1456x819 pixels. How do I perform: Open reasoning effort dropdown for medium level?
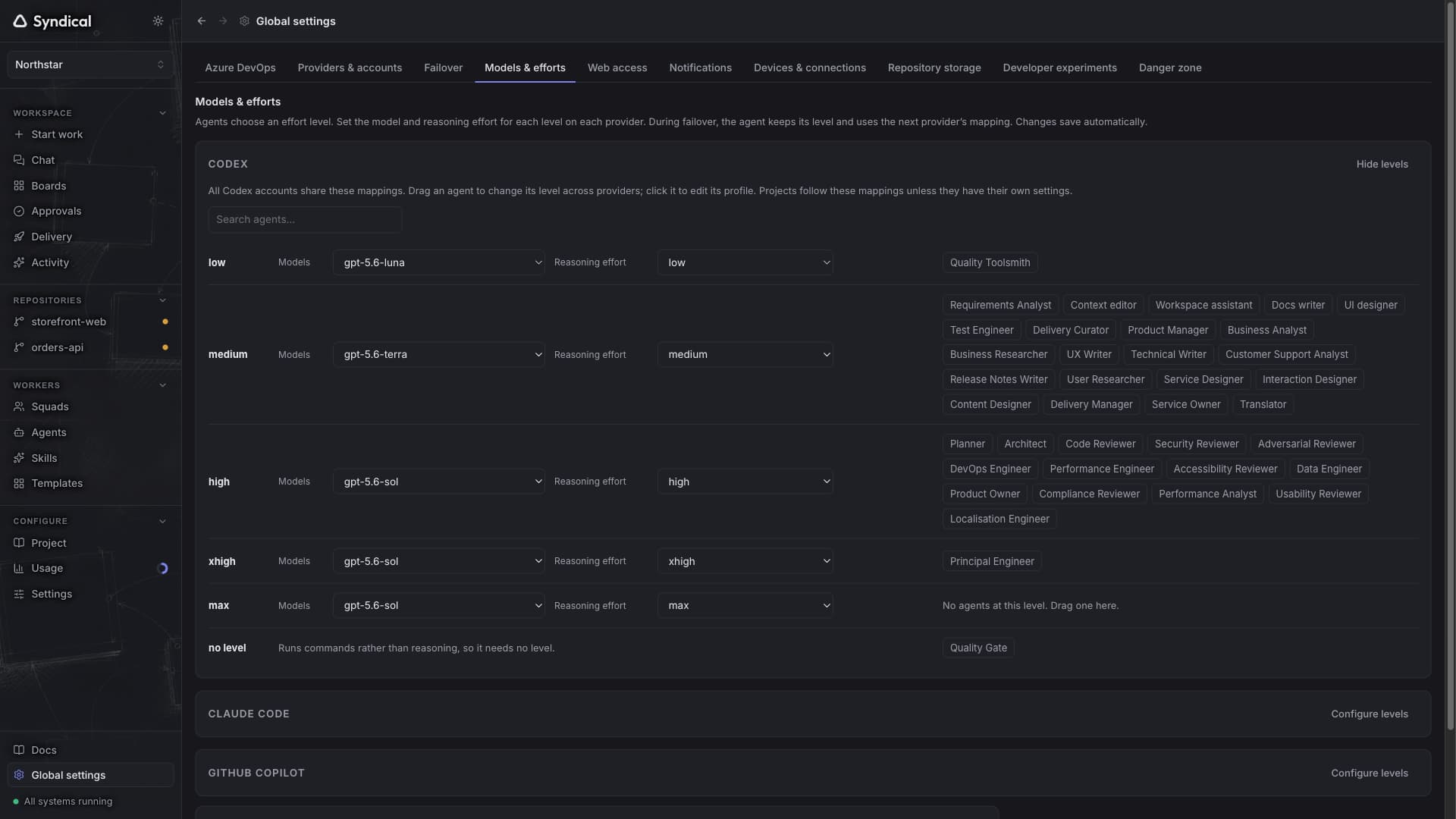point(745,354)
